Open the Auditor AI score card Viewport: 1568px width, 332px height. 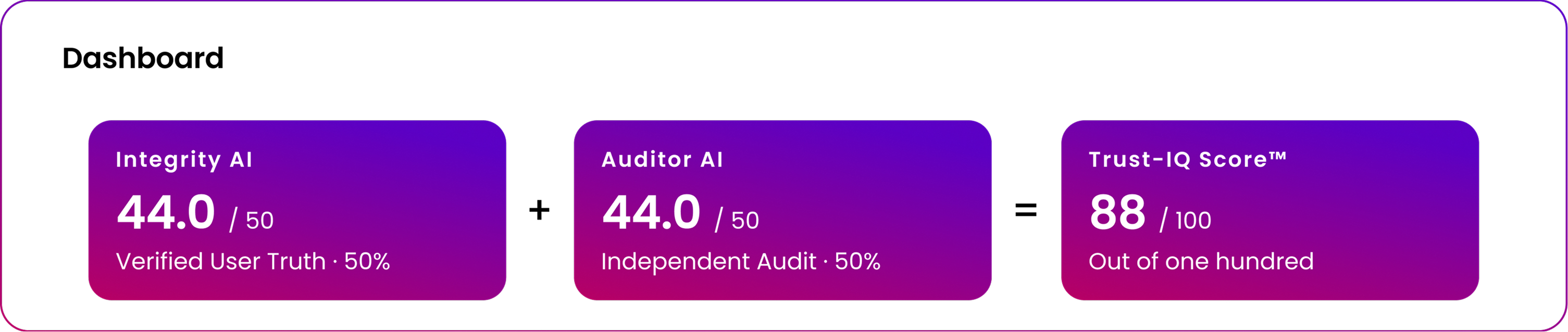coord(783,210)
